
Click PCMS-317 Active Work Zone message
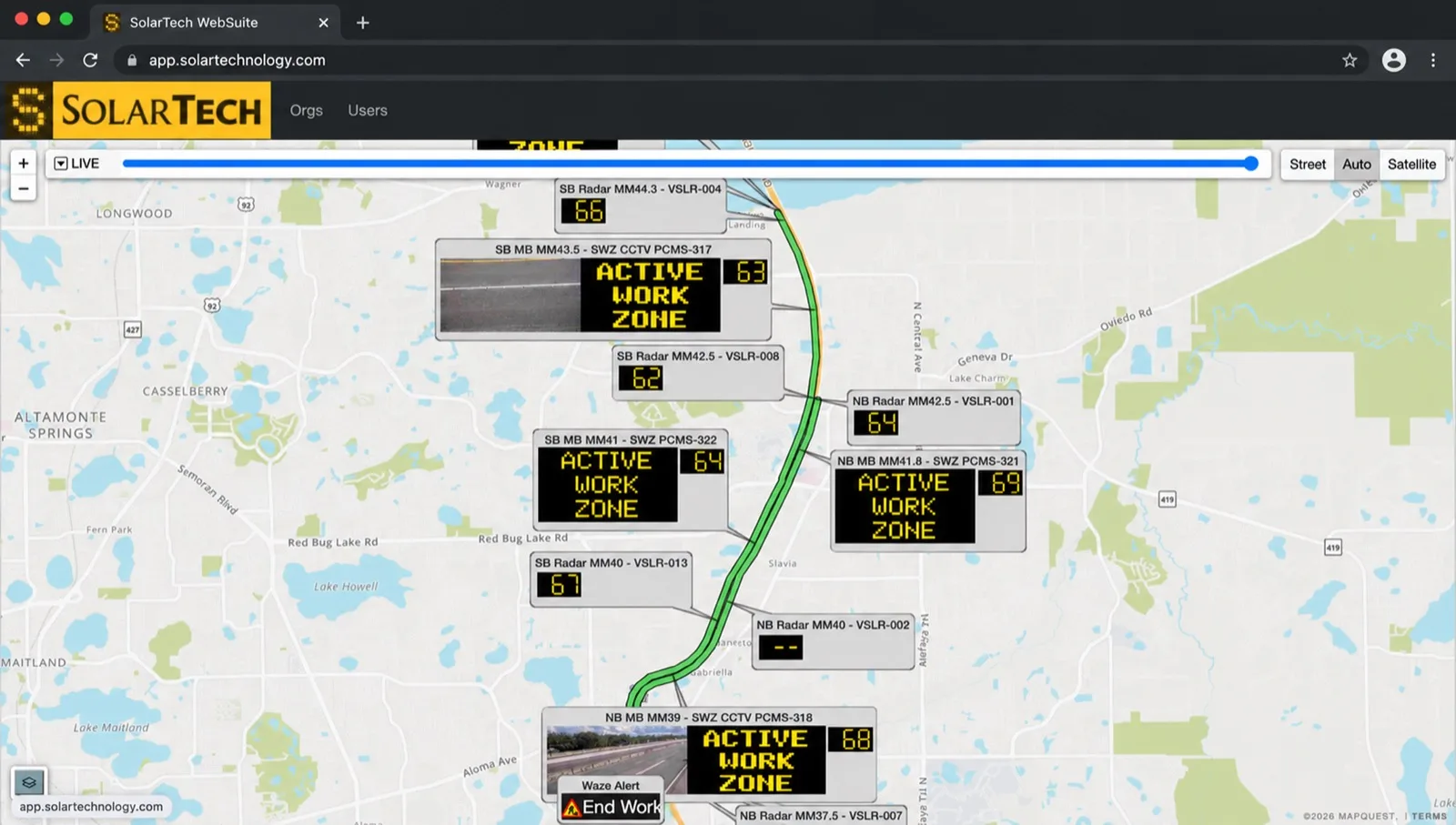click(x=650, y=295)
